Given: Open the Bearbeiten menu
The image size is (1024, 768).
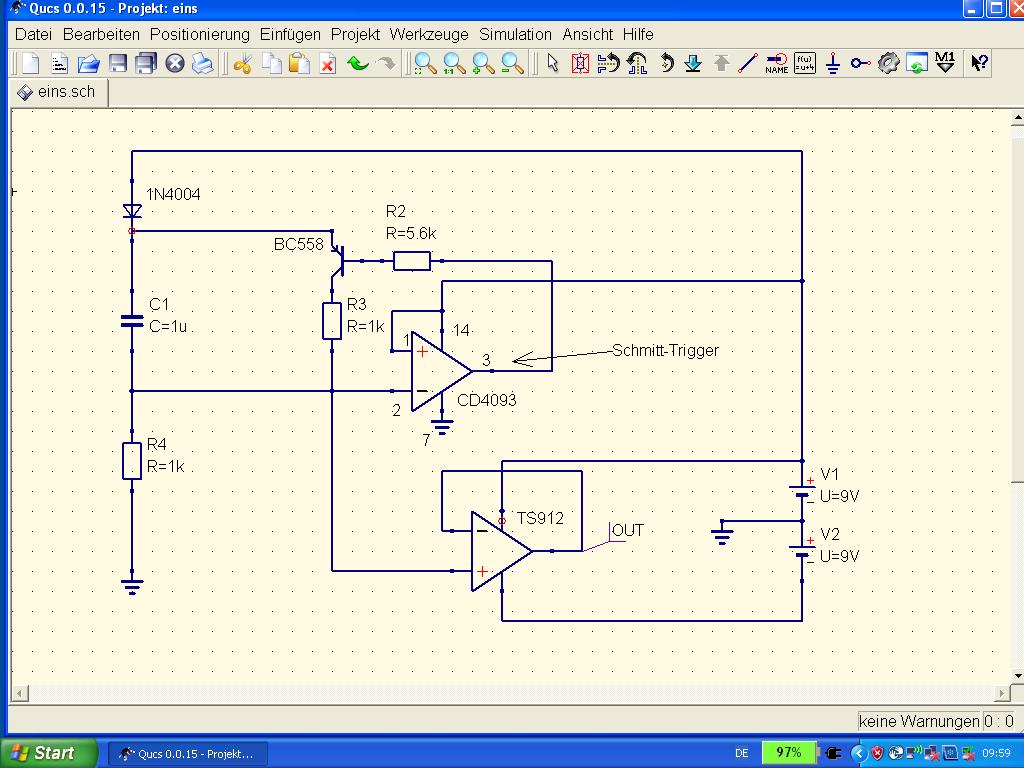Looking at the screenshot, I should pos(101,34).
